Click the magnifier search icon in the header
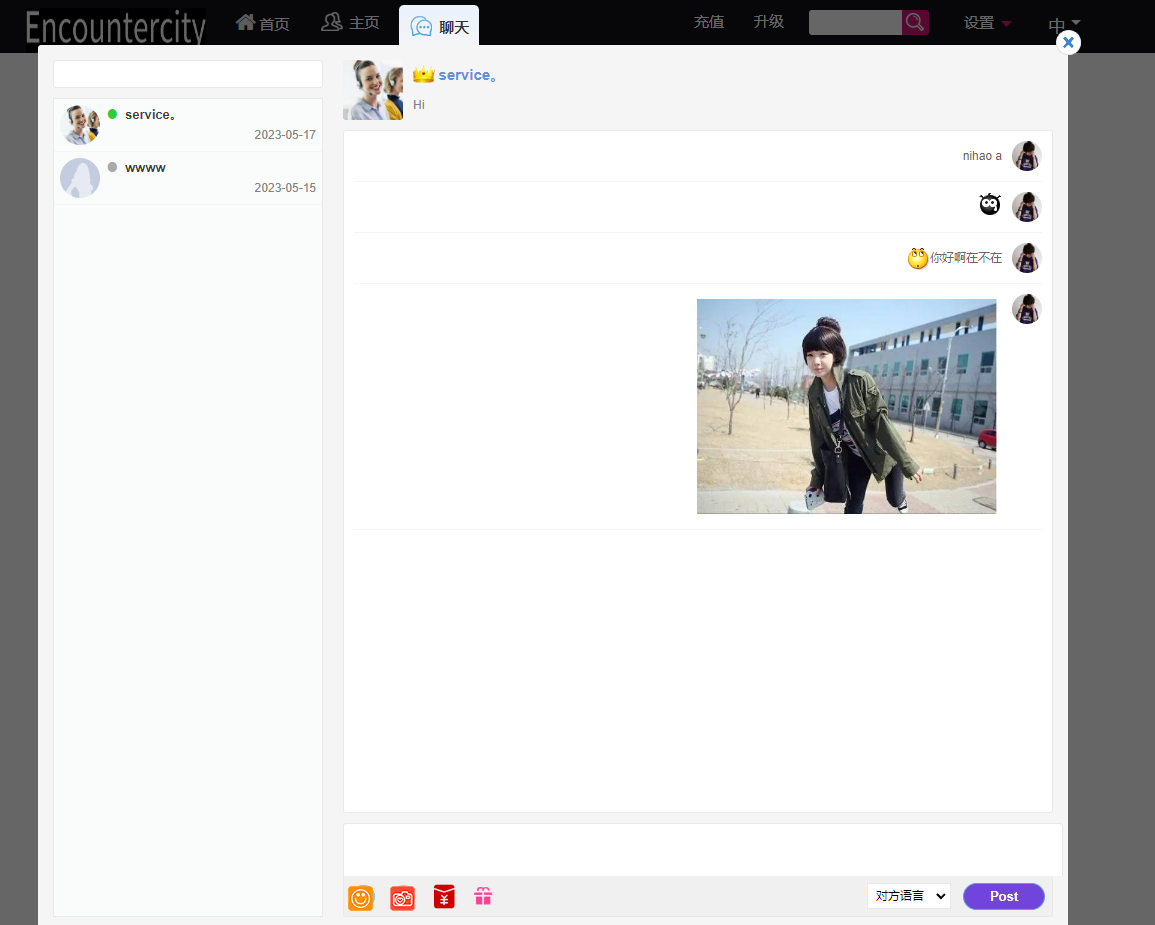The height and width of the screenshot is (925, 1155). (x=914, y=22)
